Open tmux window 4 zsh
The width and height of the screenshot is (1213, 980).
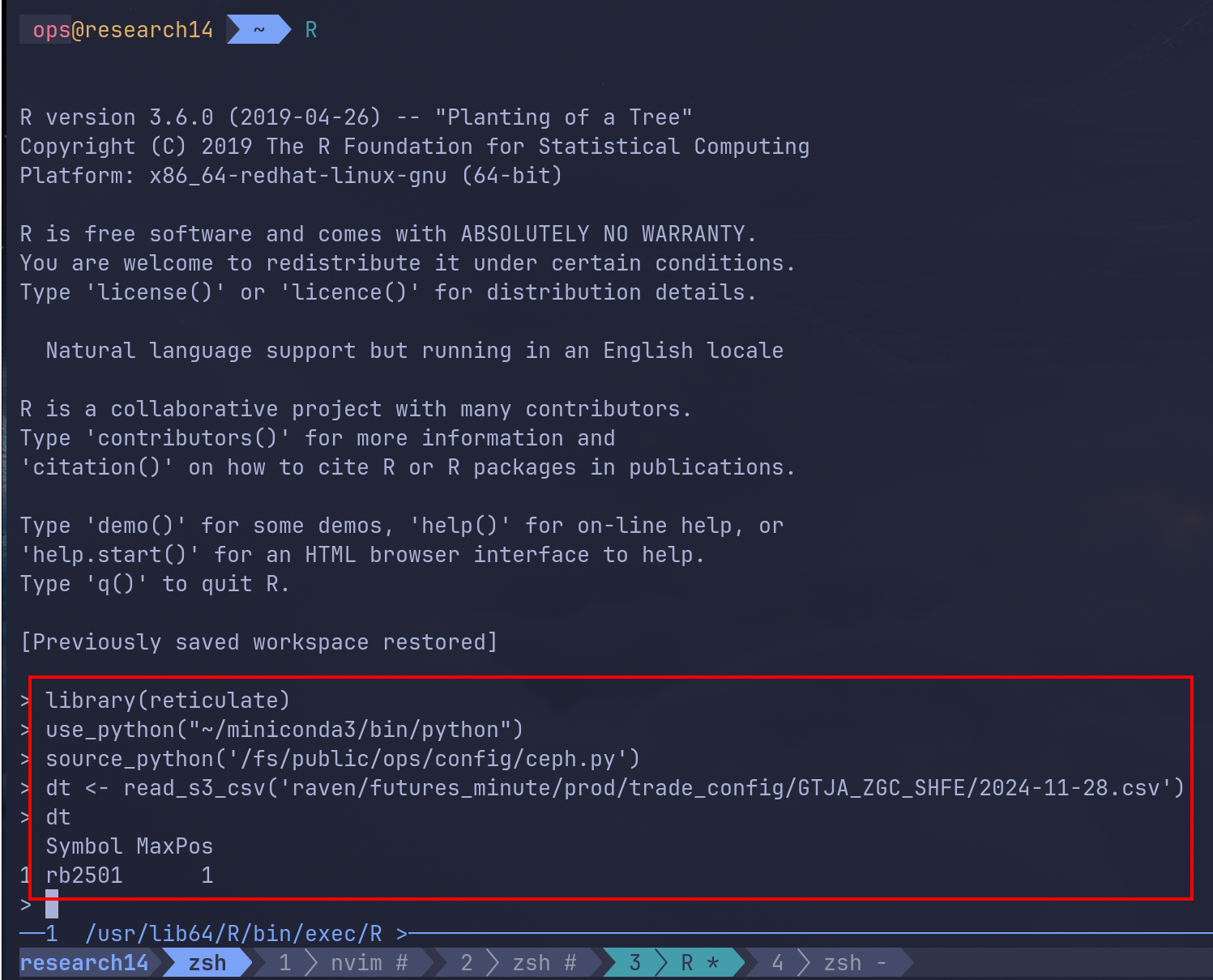[828, 963]
